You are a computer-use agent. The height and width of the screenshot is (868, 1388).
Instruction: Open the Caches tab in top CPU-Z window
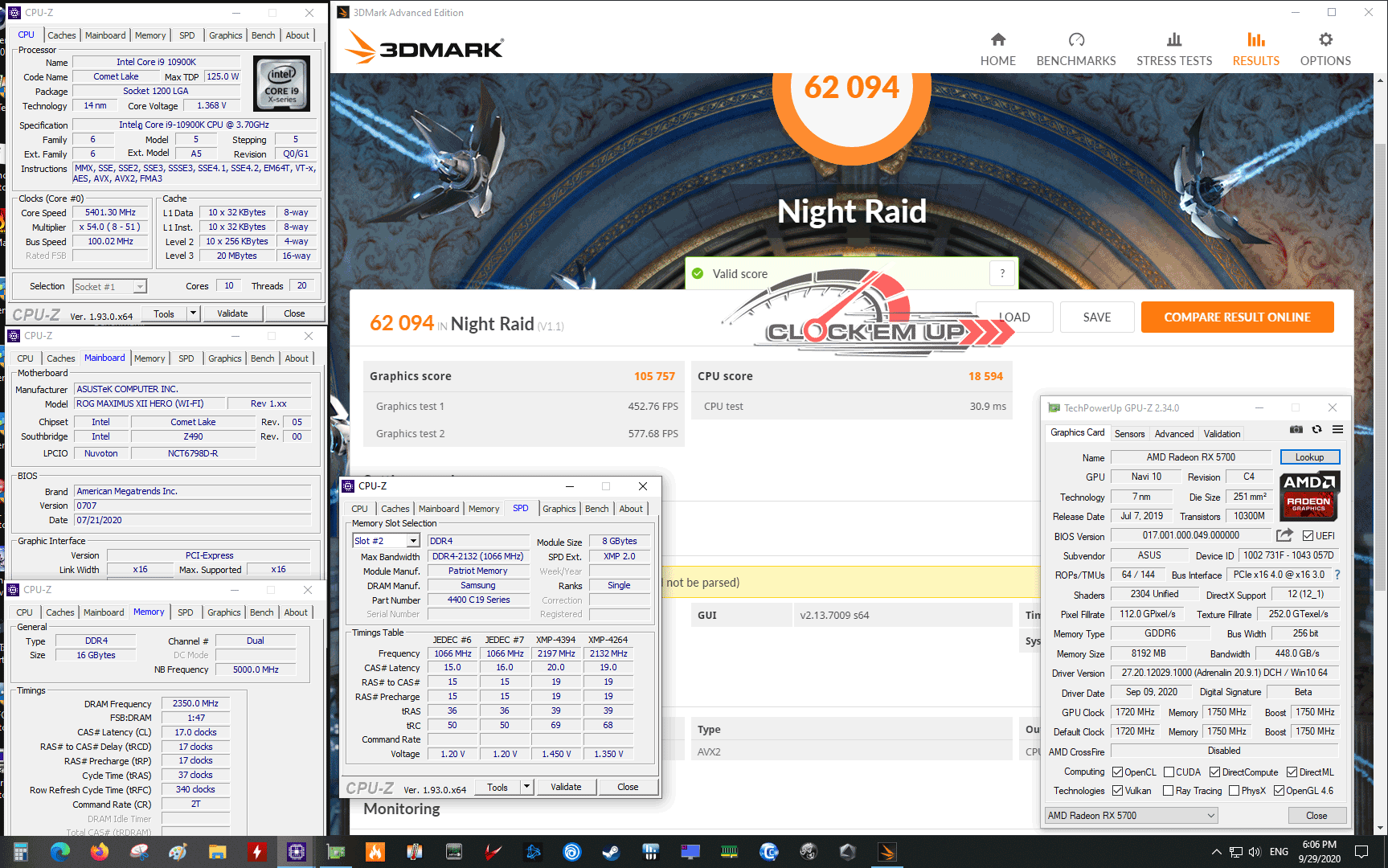[61, 35]
